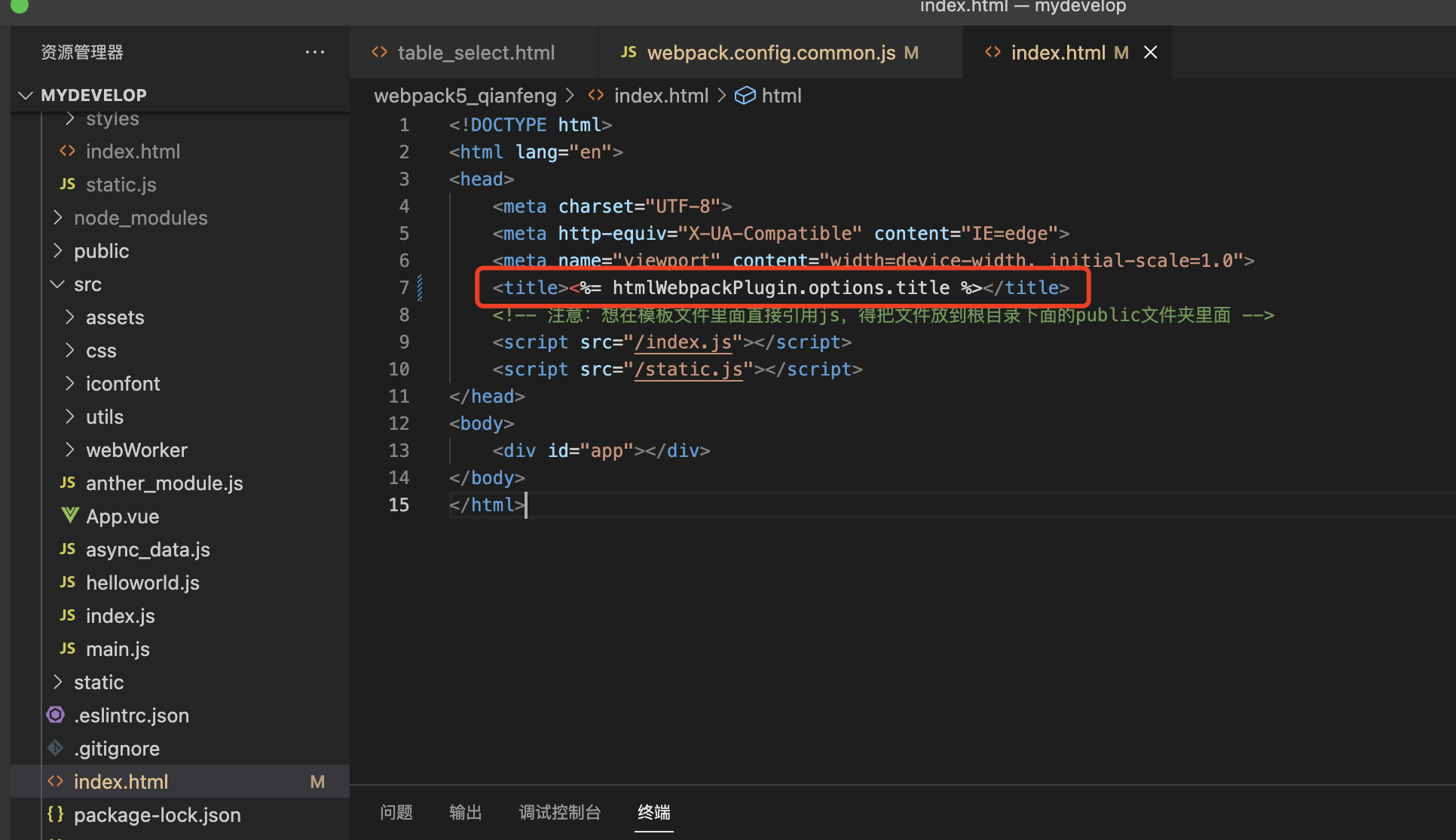This screenshot has width=1456, height=840.
Task: Switch to the table_select.html tab
Action: pos(476,52)
